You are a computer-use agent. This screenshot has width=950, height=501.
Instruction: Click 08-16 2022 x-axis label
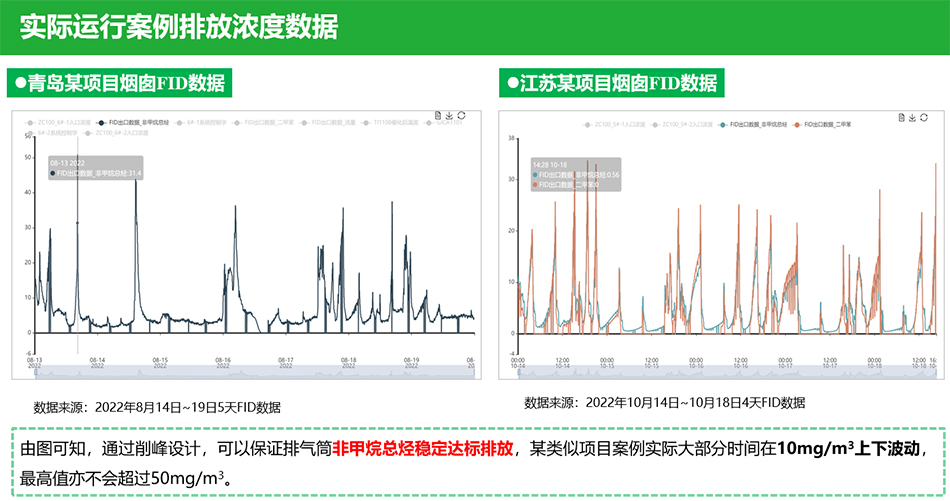223,363
